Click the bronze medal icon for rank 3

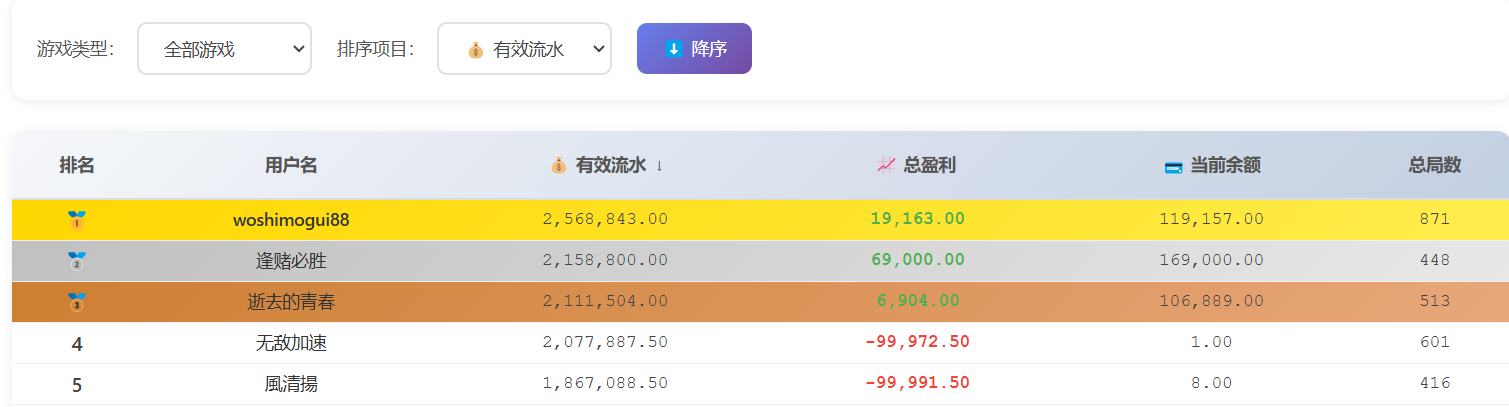[x=77, y=301]
